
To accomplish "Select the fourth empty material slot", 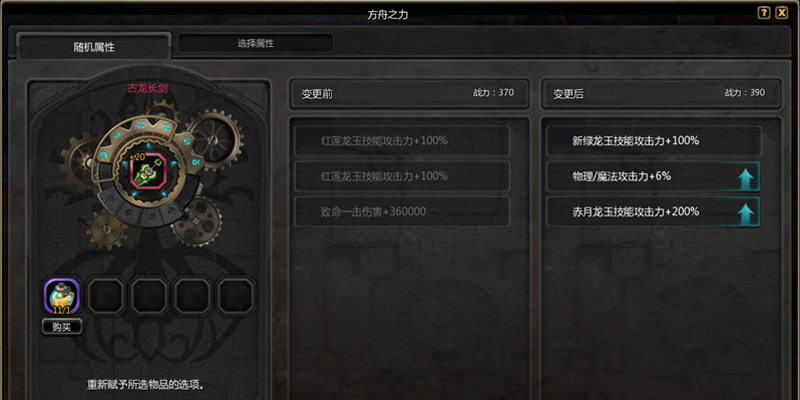I will tap(193, 296).
